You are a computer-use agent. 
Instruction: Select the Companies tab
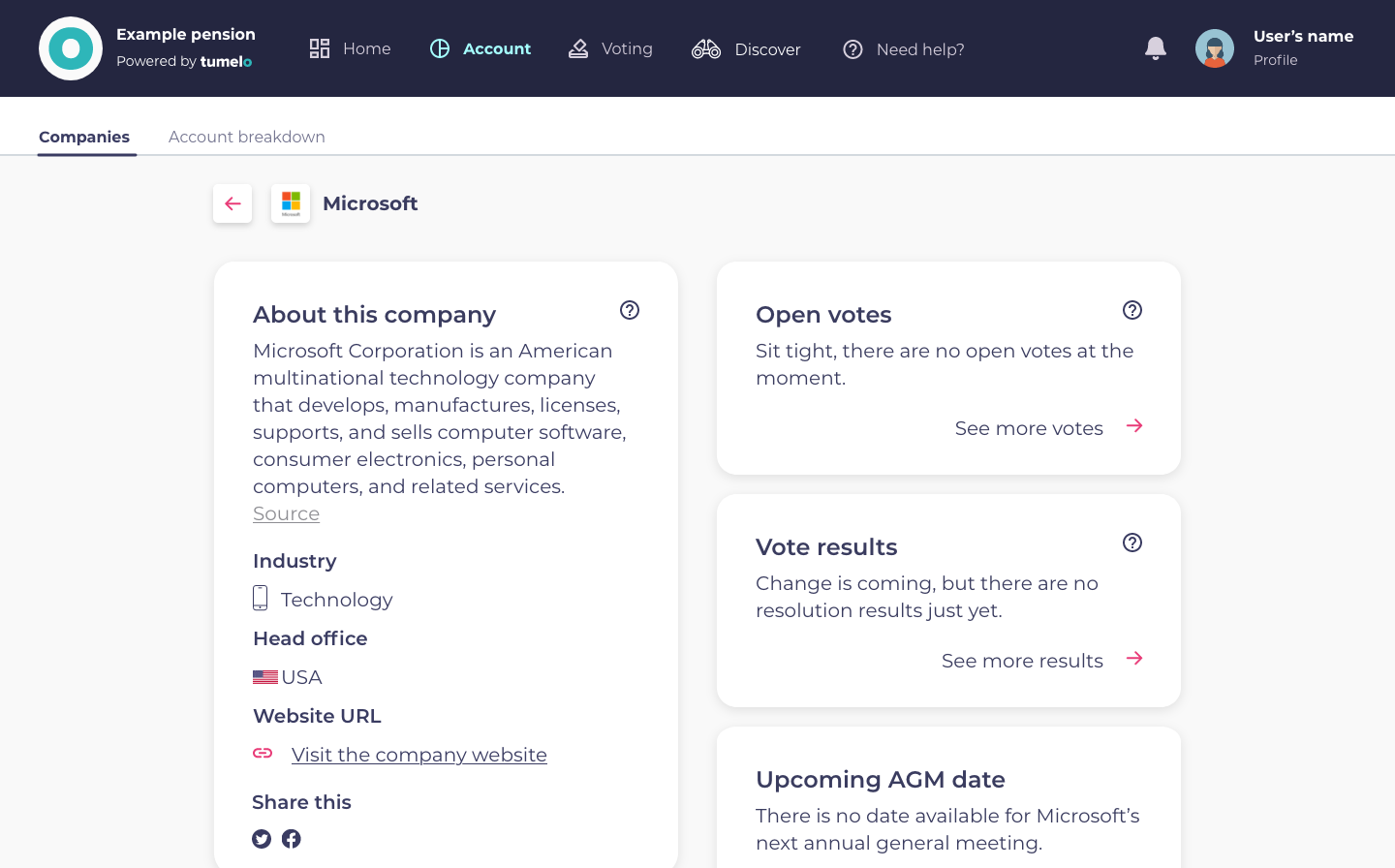[x=84, y=137]
